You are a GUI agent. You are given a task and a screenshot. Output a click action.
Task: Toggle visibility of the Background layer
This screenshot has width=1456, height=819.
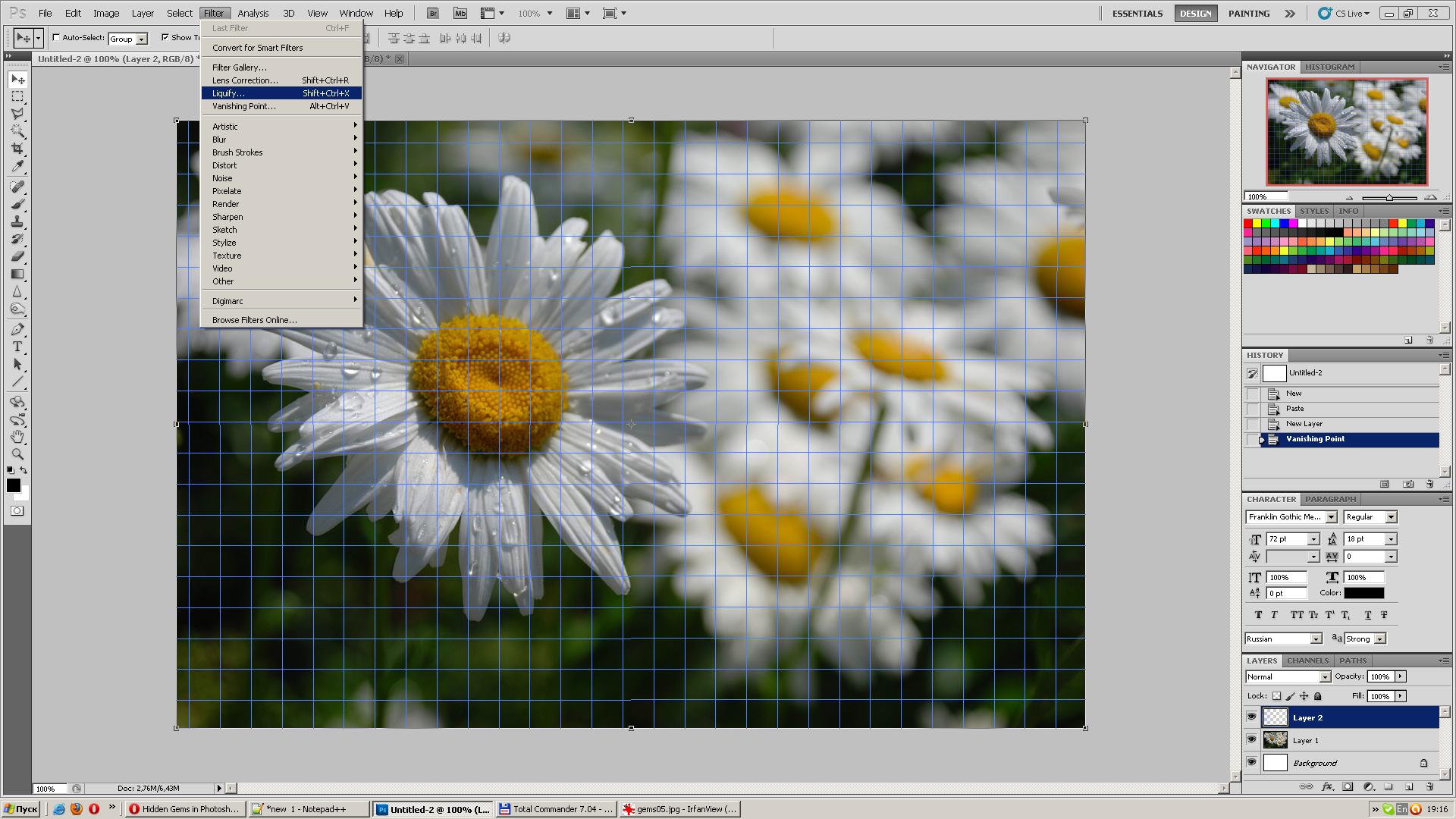[1251, 763]
